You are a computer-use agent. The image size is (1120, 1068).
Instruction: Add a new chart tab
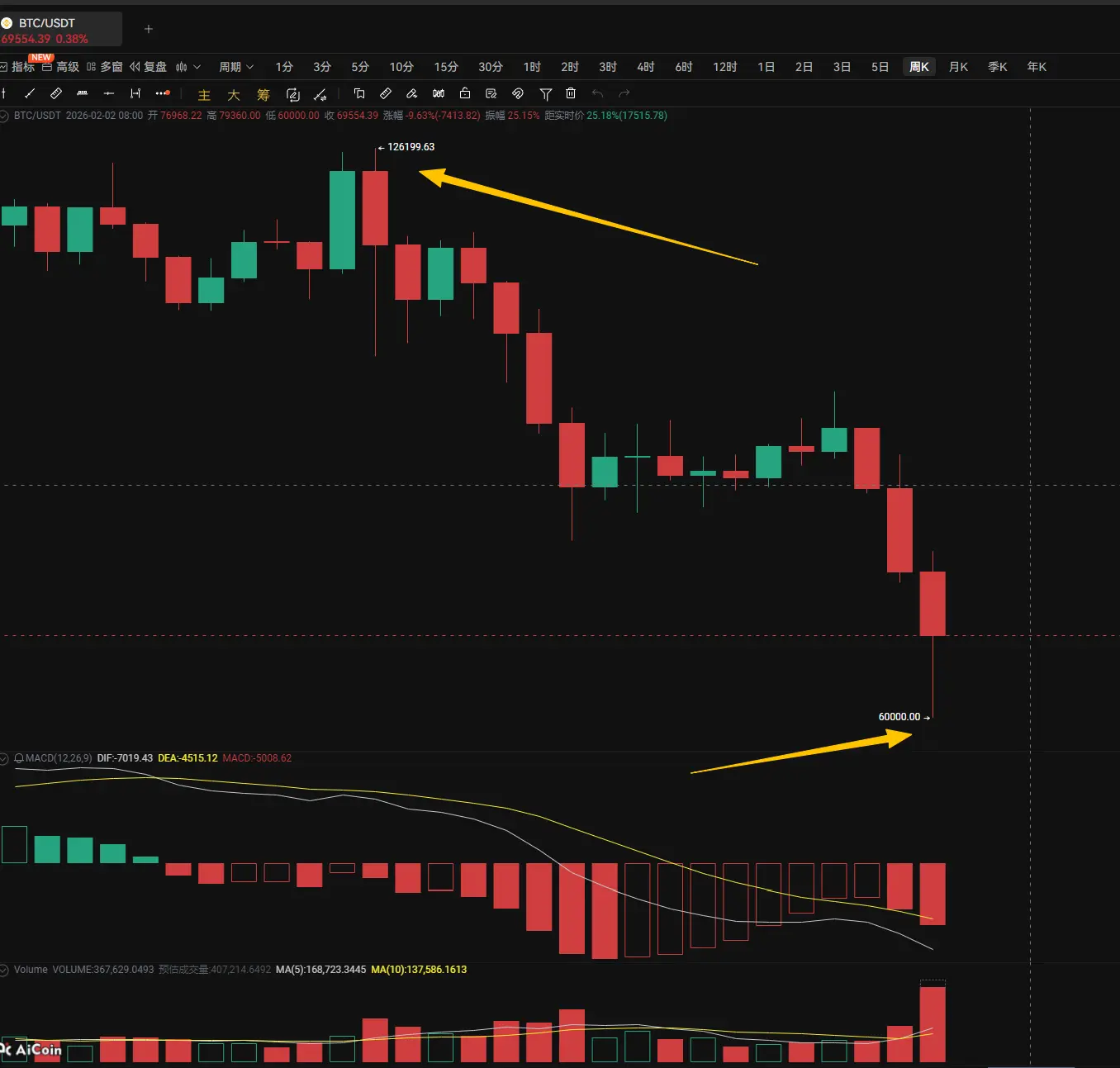pyautogui.click(x=149, y=29)
